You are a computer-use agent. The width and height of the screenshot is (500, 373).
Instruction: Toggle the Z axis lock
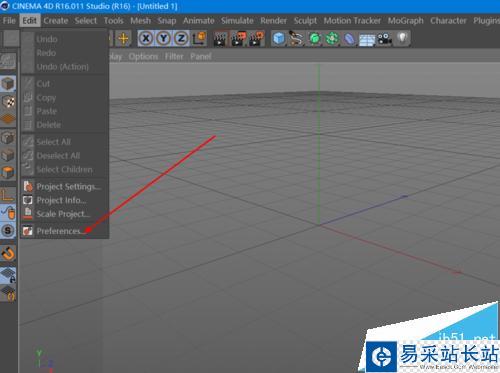click(x=181, y=38)
